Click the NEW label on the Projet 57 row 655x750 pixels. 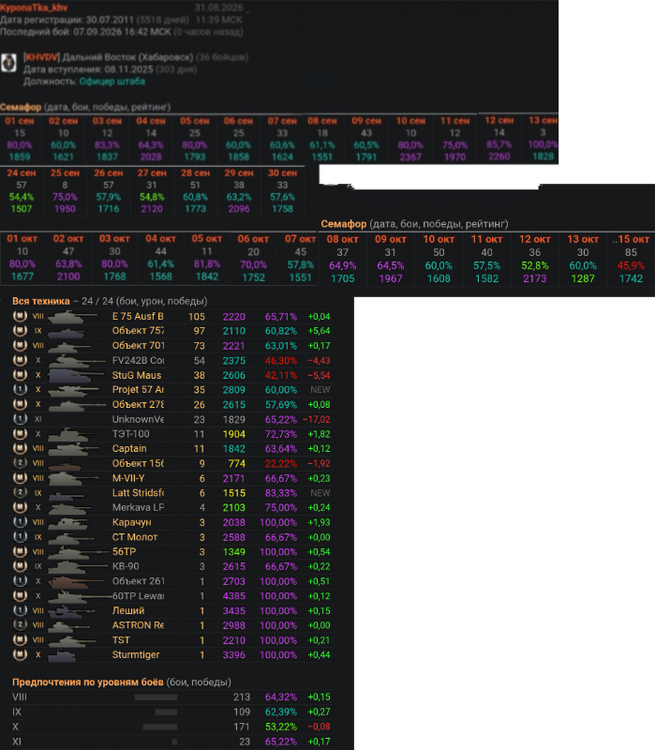click(320, 390)
